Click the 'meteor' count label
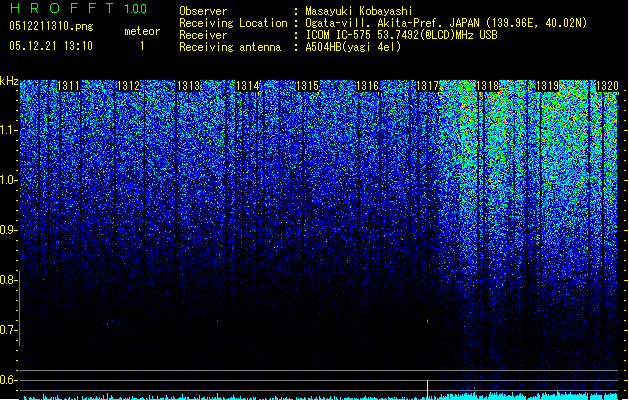This screenshot has width=629, height=400. (x=142, y=31)
